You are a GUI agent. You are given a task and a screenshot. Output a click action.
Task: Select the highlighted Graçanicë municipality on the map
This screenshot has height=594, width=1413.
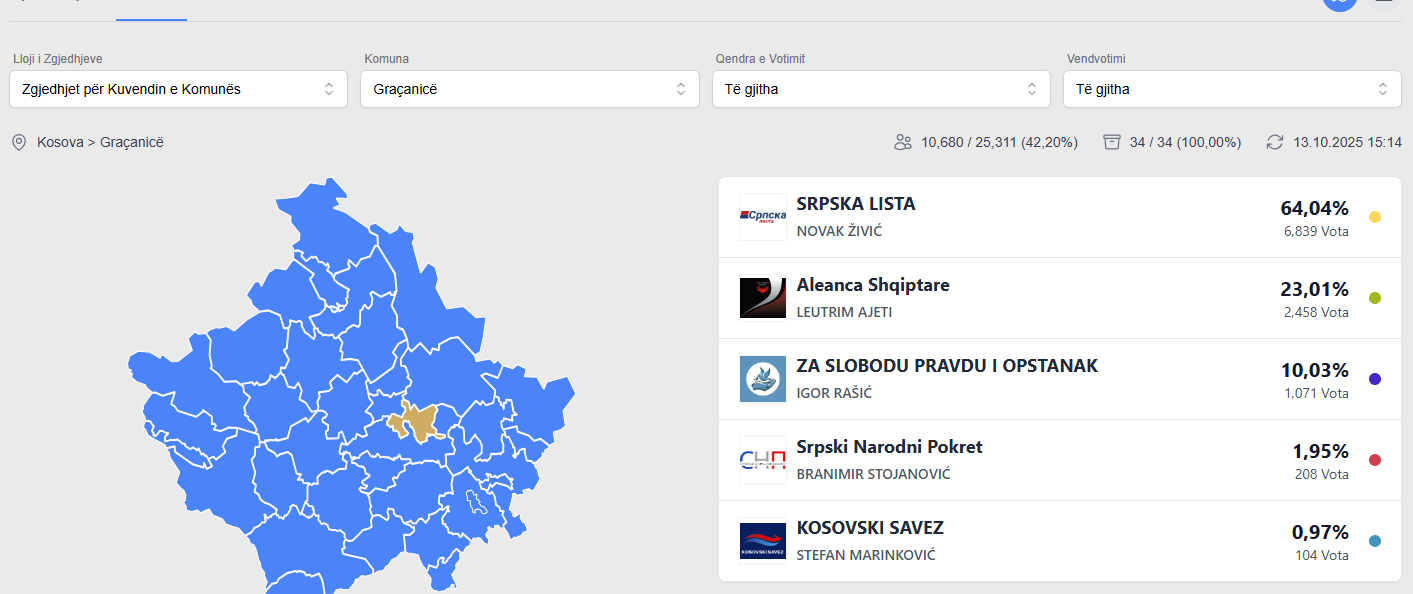(417, 422)
